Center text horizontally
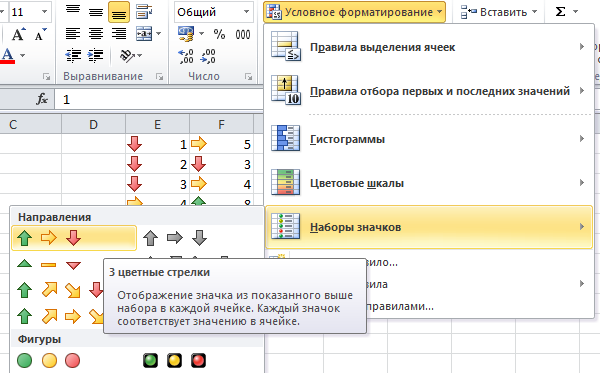 point(96,34)
